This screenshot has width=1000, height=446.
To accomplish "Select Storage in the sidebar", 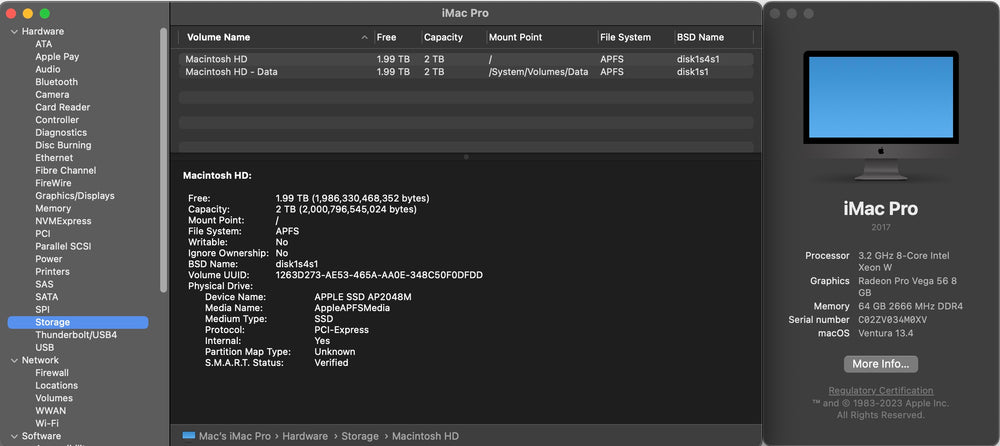I will pyautogui.click(x=78, y=322).
